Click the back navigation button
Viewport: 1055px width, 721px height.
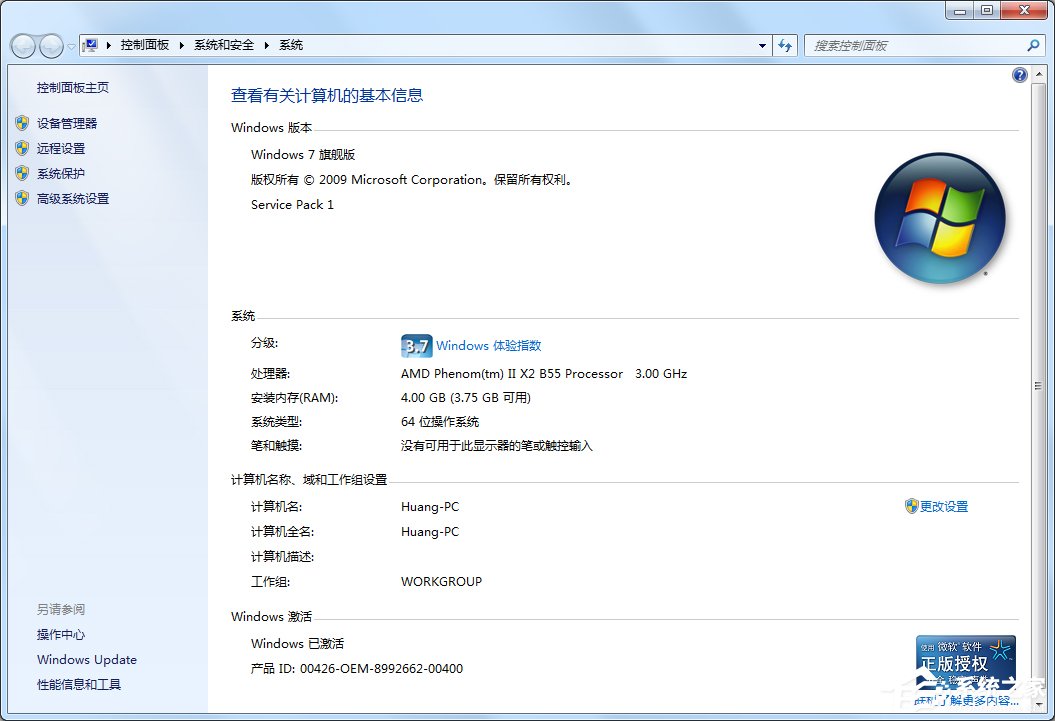pyautogui.click(x=22, y=46)
